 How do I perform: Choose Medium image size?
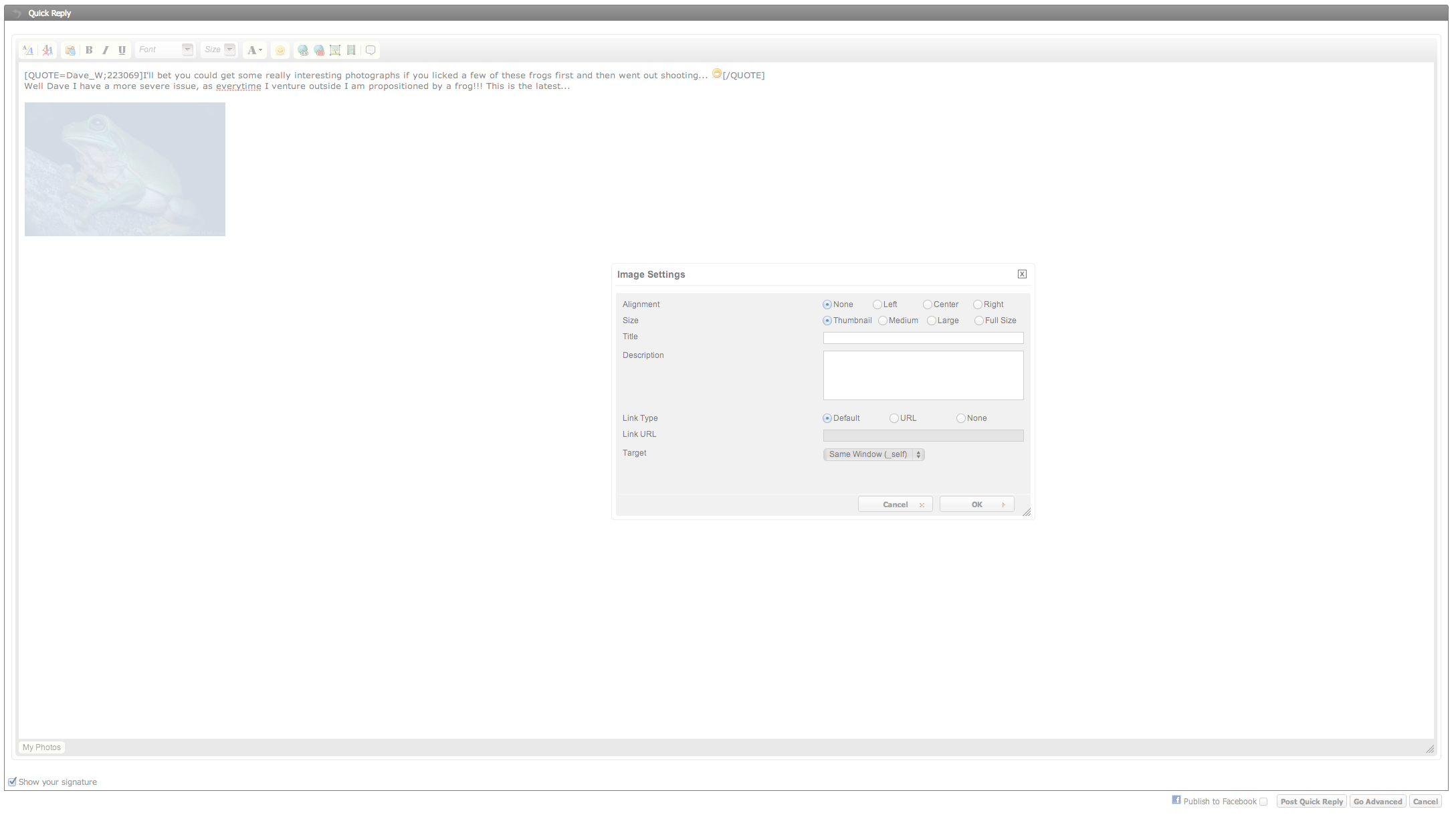883,321
